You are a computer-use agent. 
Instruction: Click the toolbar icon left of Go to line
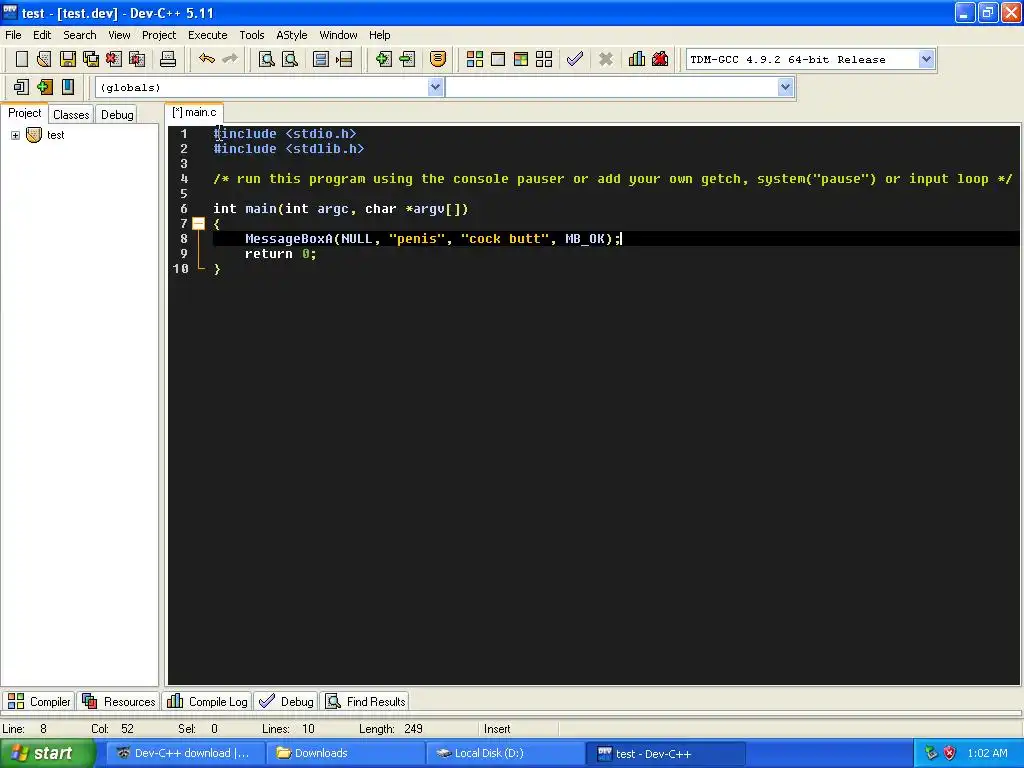pos(321,59)
